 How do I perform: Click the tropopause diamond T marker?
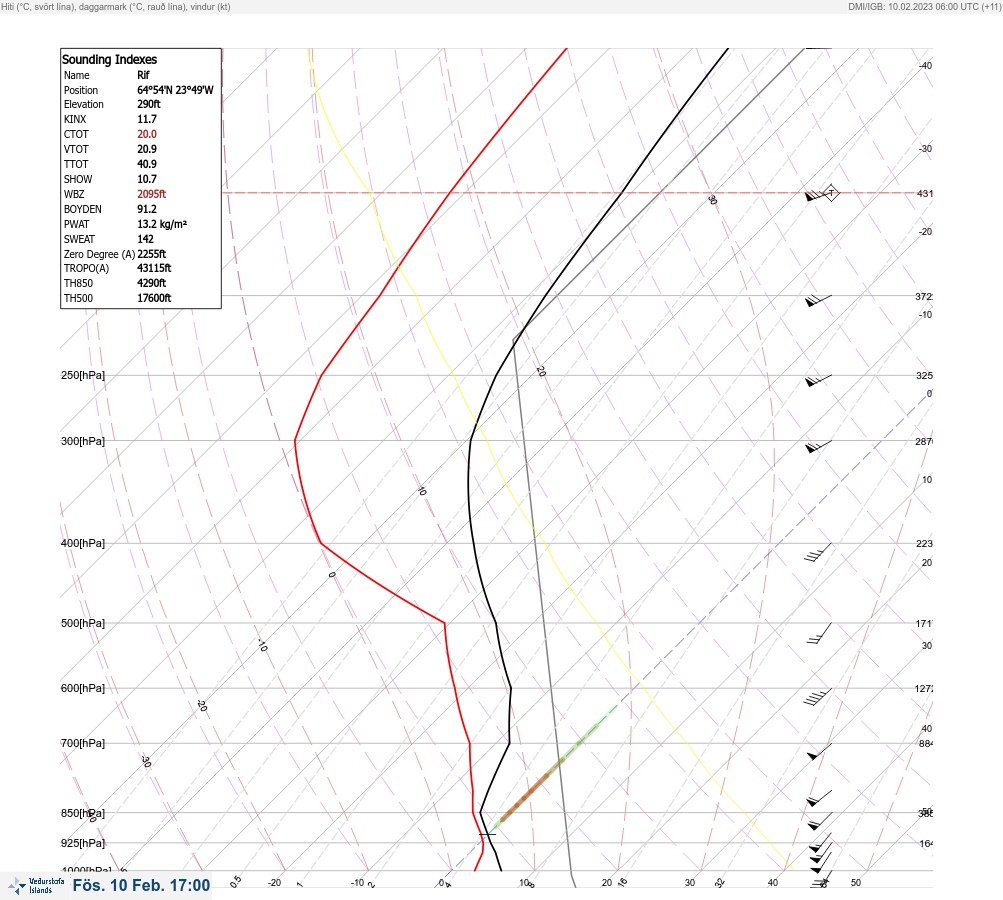(x=831, y=193)
